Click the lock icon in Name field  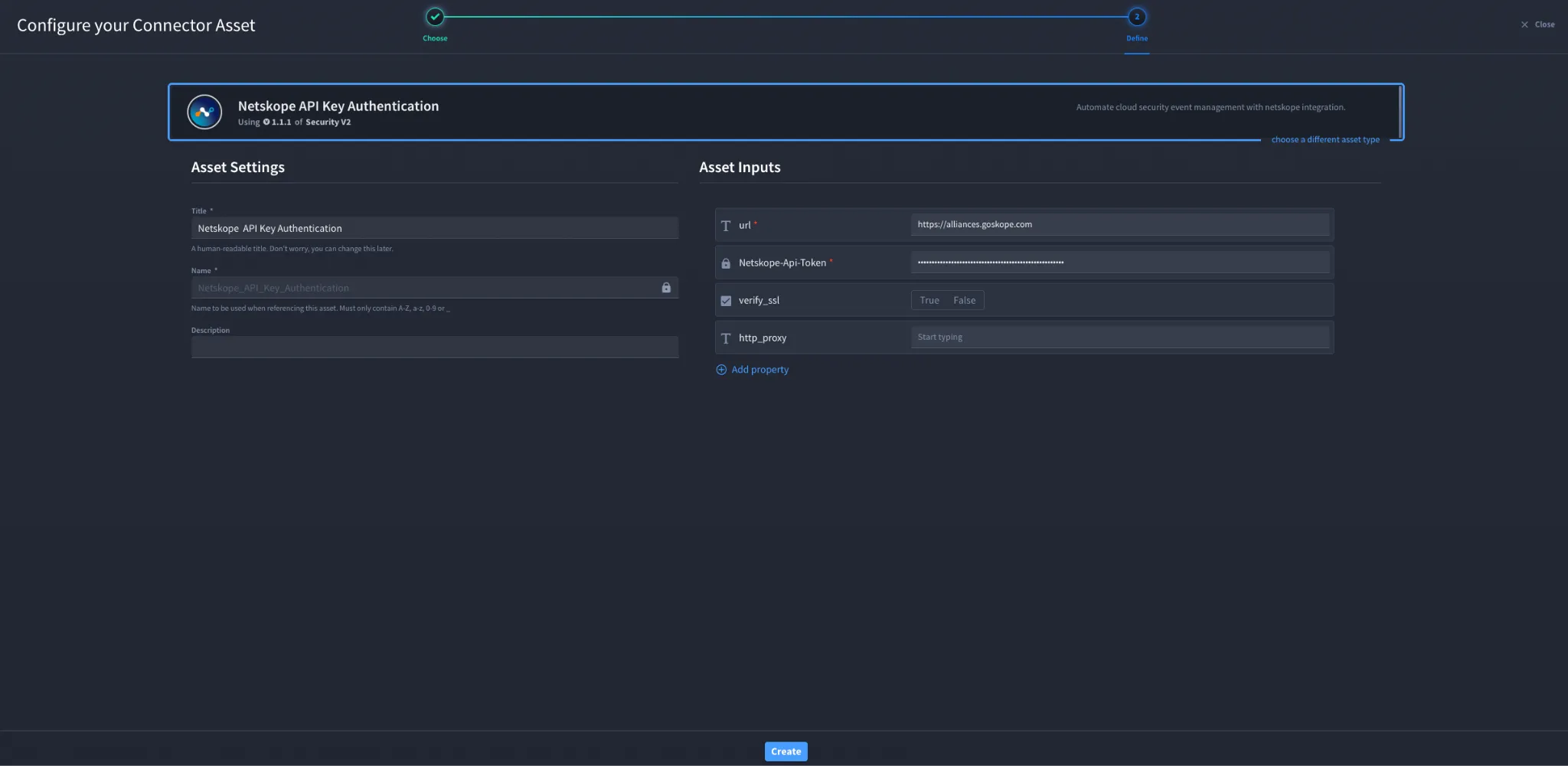coord(666,288)
